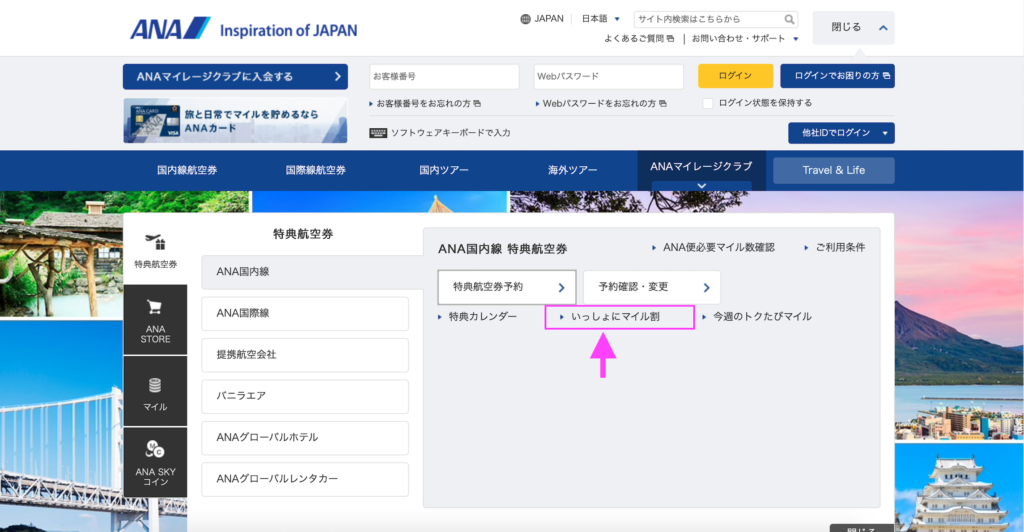The image size is (1024, 532).
Task: Click ANAマイレージクラブに入会する button
Action: coord(235,76)
